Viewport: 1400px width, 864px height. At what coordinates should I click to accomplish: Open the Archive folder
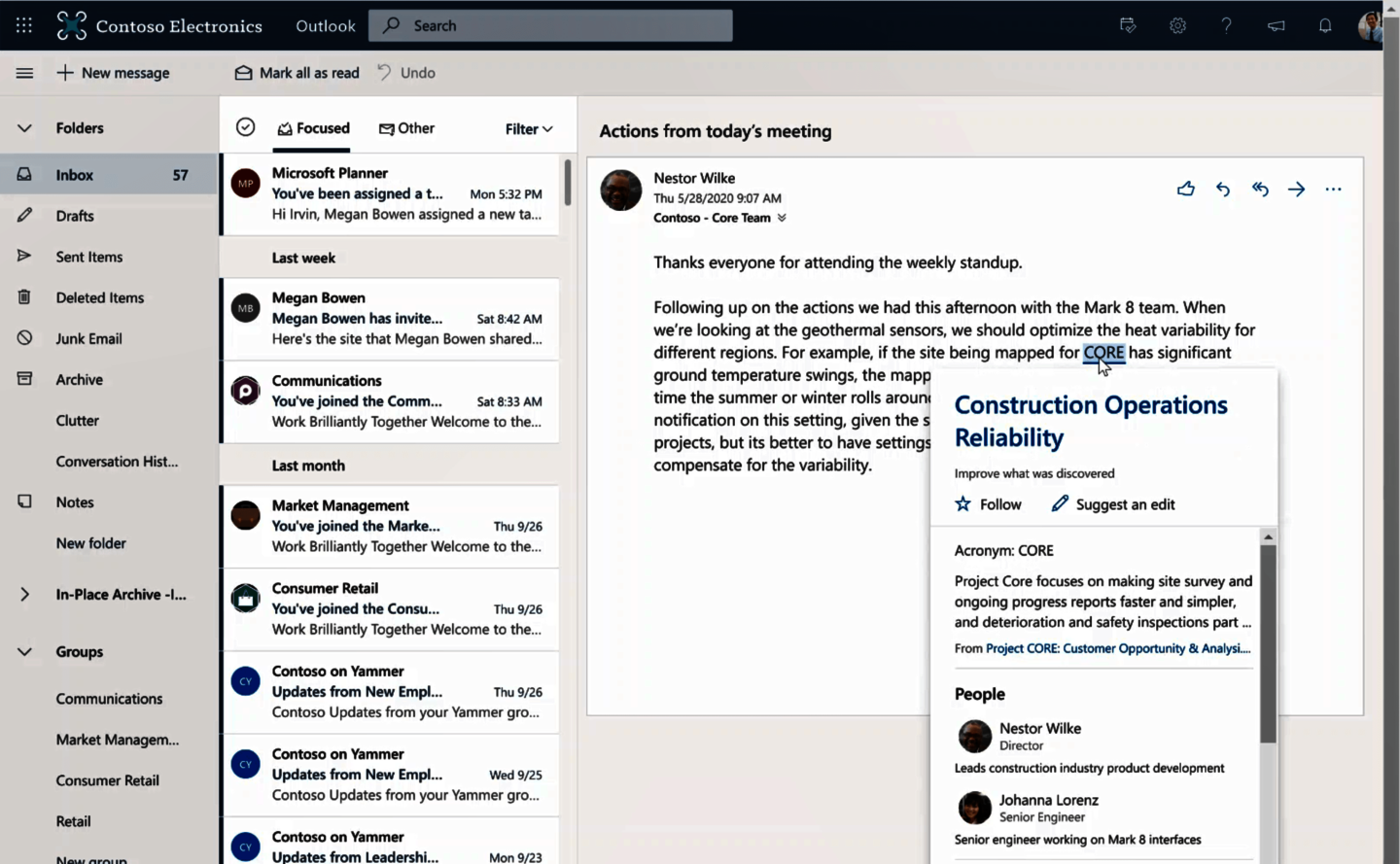[x=109, y=379]
